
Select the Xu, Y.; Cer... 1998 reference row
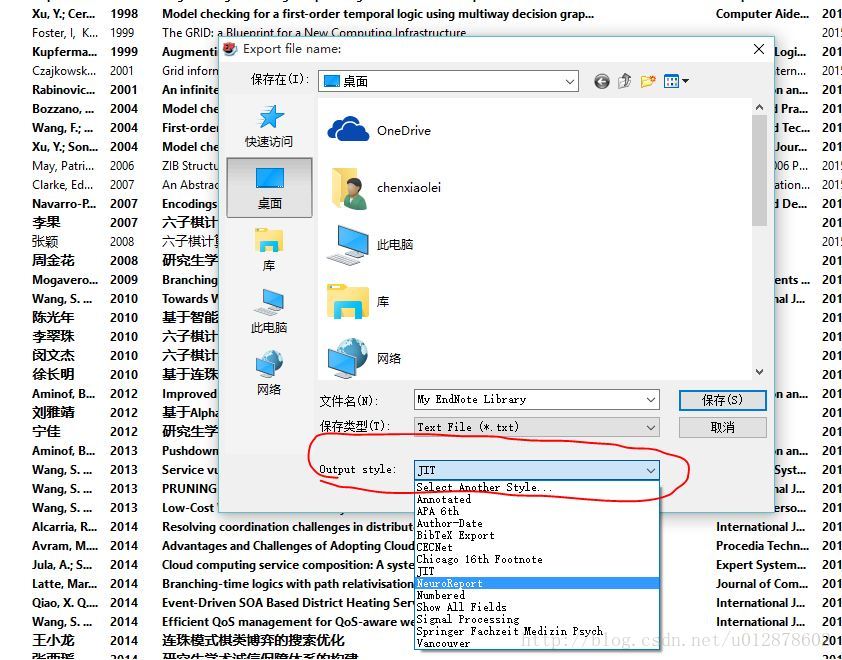tap(421, 14)
